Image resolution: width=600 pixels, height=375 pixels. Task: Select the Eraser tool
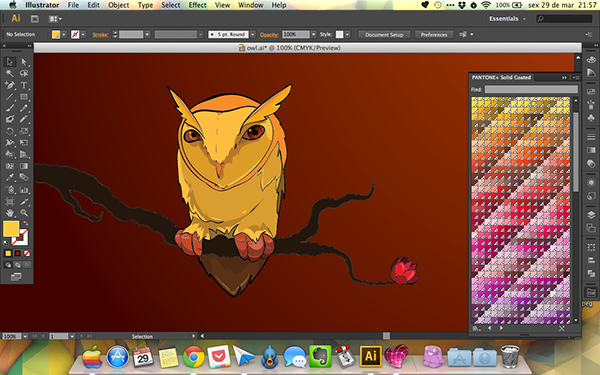pyautogui.click(x=24, y=119)
